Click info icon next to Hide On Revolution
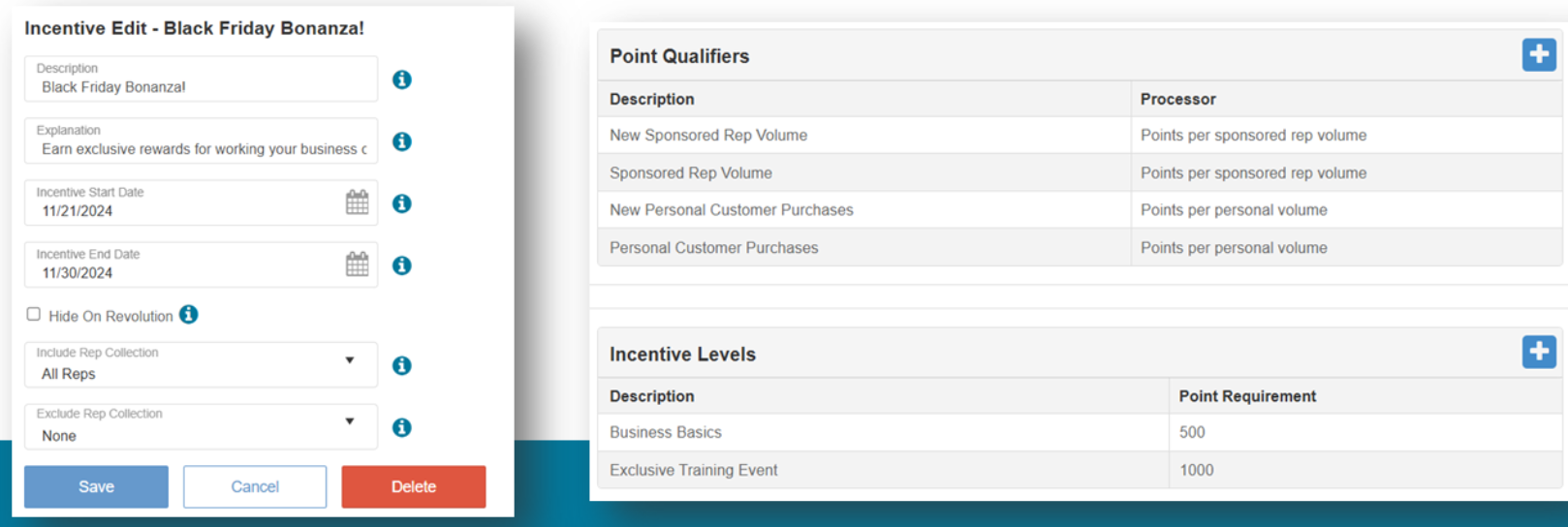Image resolution: width=1568 pixels, height=527 pixels. (x=189, y=315)
